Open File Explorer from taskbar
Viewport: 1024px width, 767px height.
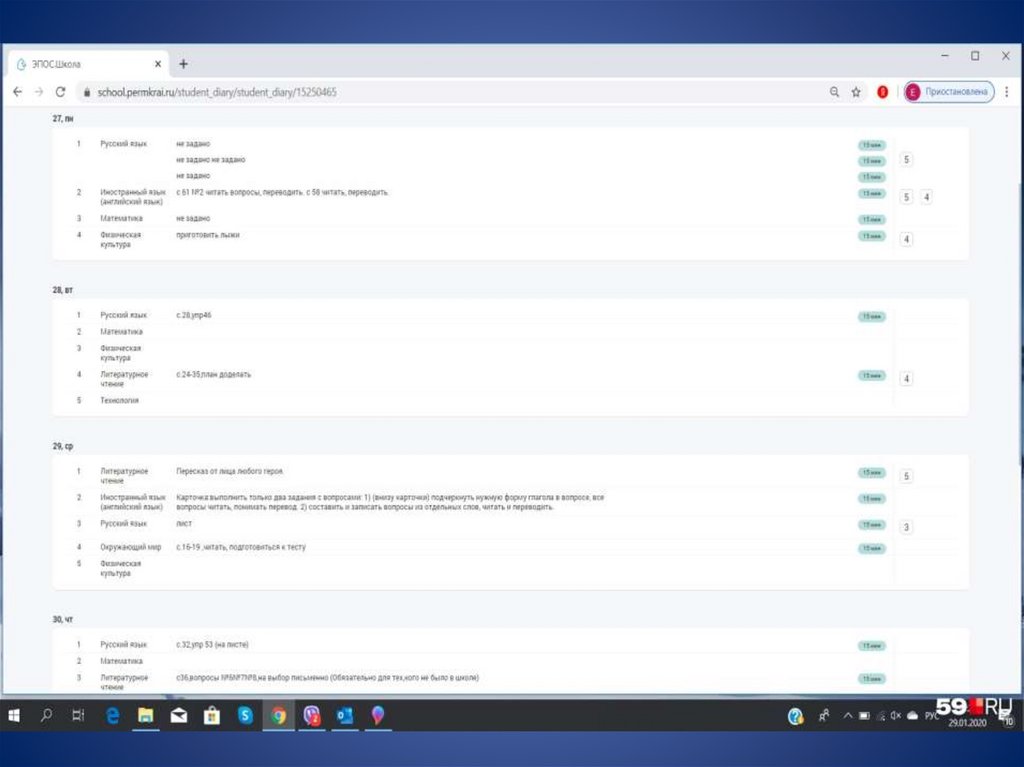145,716
